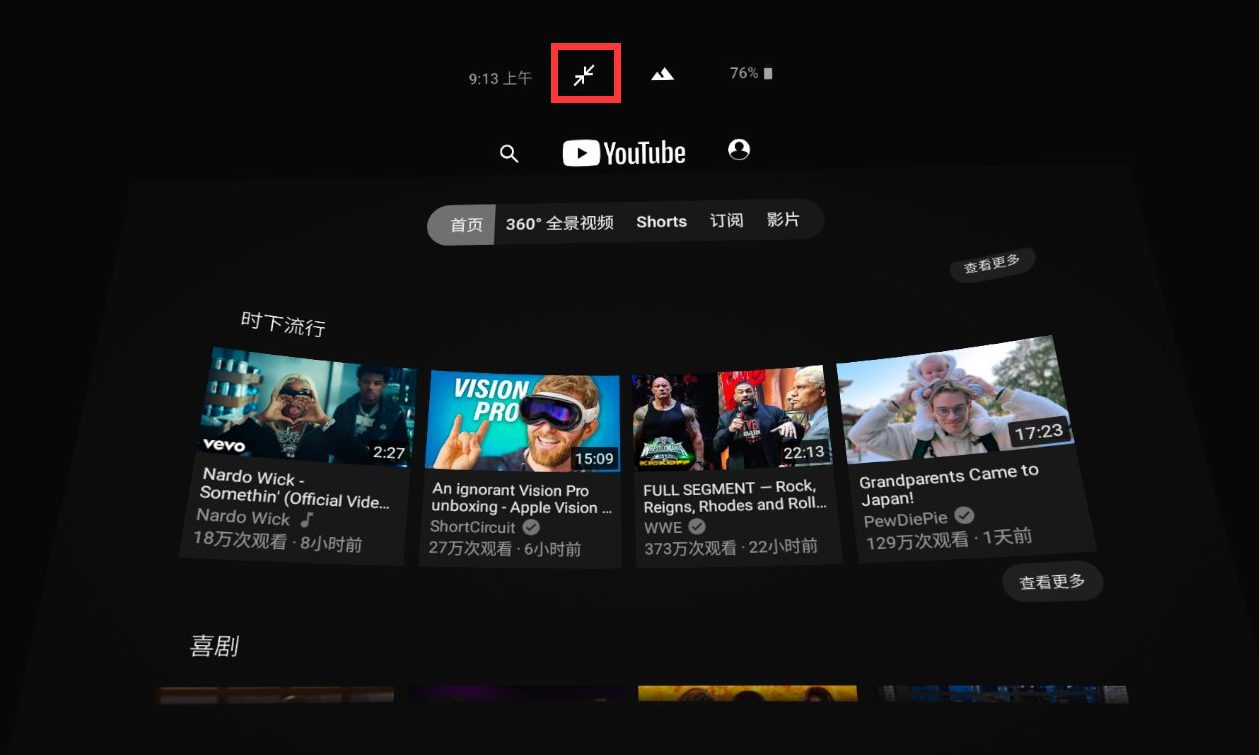Click the title "An ignorant Vision Pro unboxing"
Viewport: 1259px width, 755px height.
pos(522,498)
